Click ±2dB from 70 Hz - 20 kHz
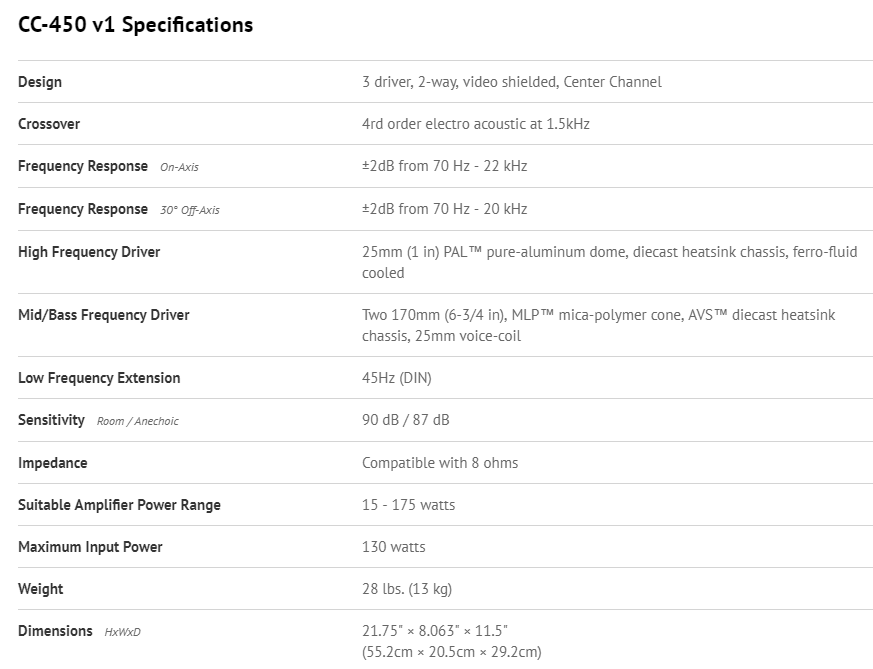The height and width of the screenshot is (669, 873). point(444,209)
